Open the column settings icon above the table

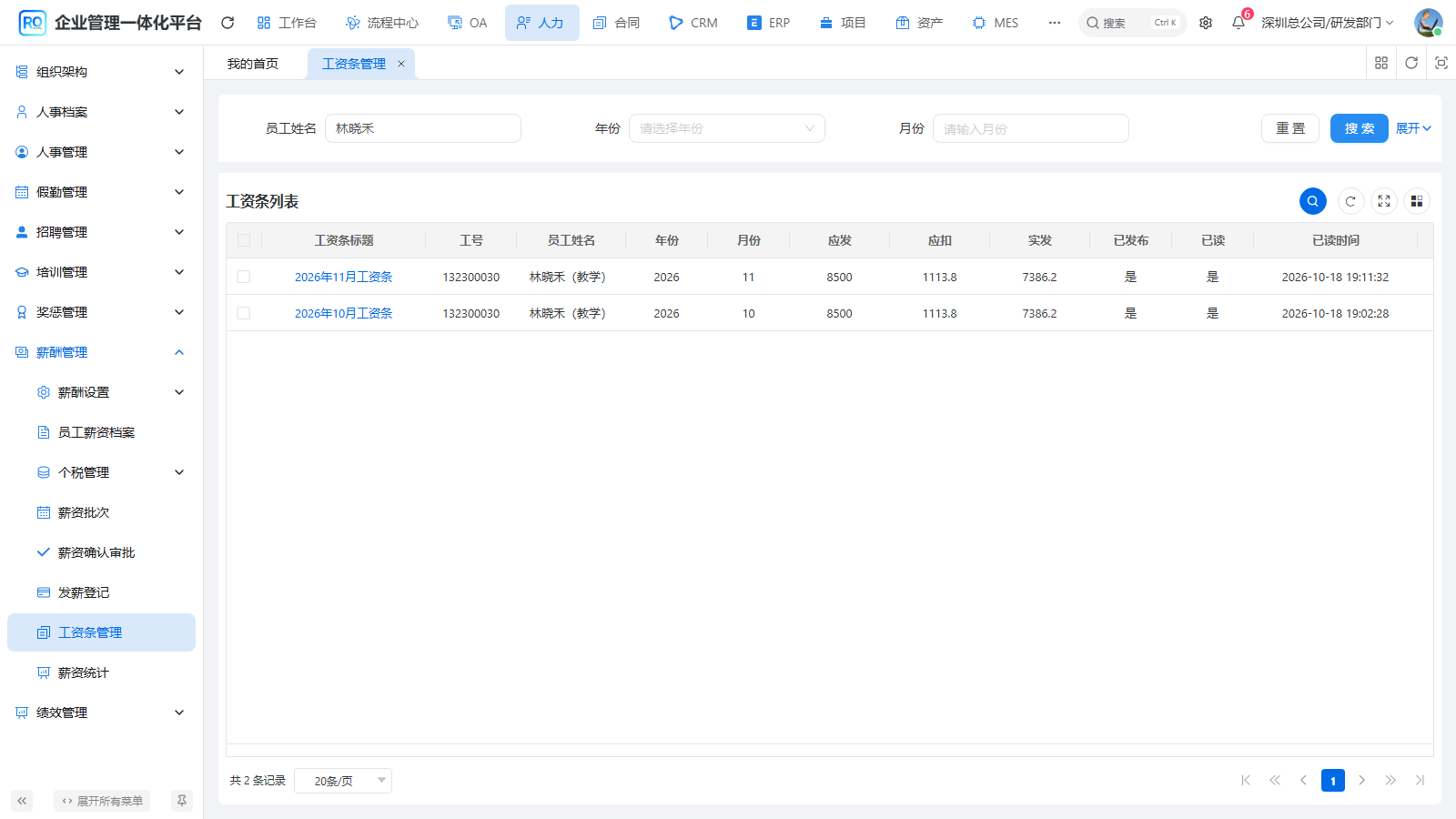pos(1417,201)
